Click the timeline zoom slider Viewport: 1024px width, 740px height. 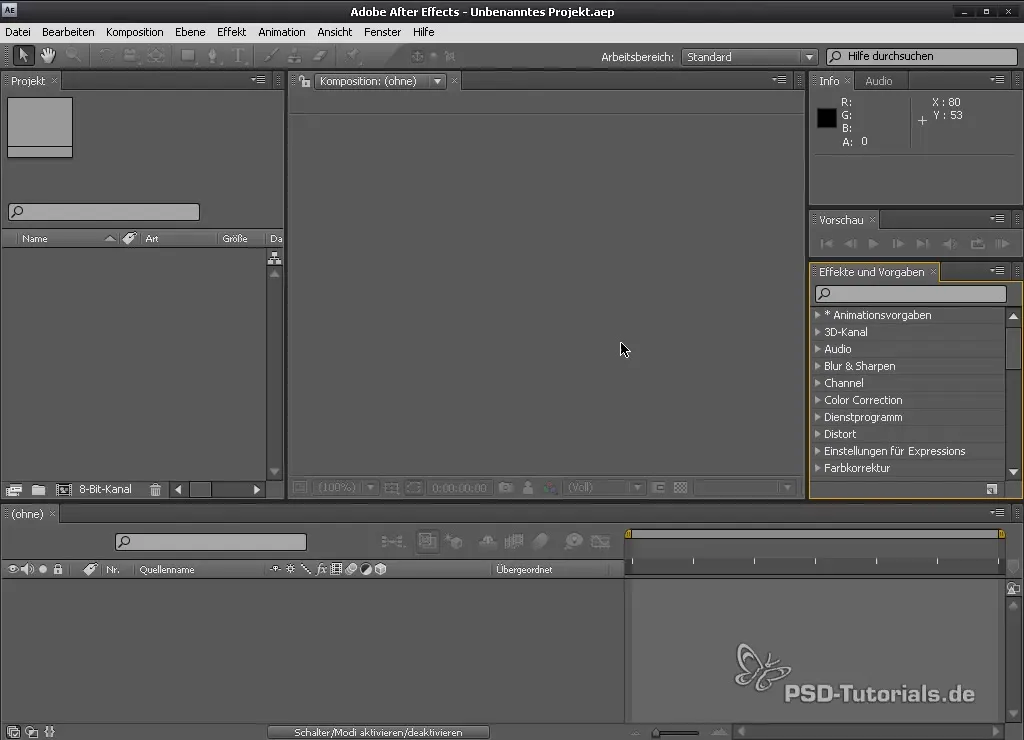tap(675, 732)
